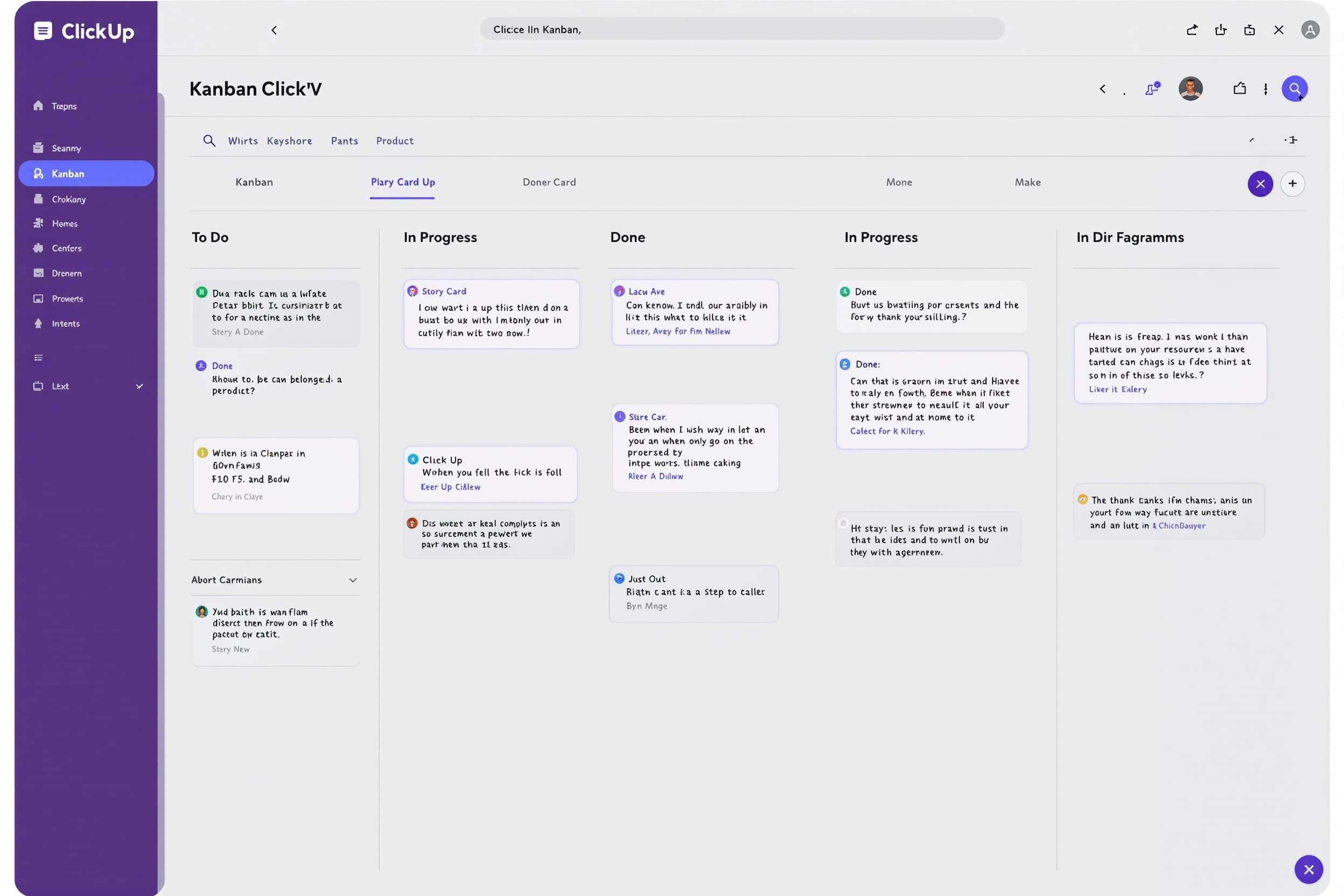Toggle status circle on 'Wılen is in Clanpar' card
The height and width of the screenshot is (896, 1344).
pyautogui.click(x=202, y=453)
